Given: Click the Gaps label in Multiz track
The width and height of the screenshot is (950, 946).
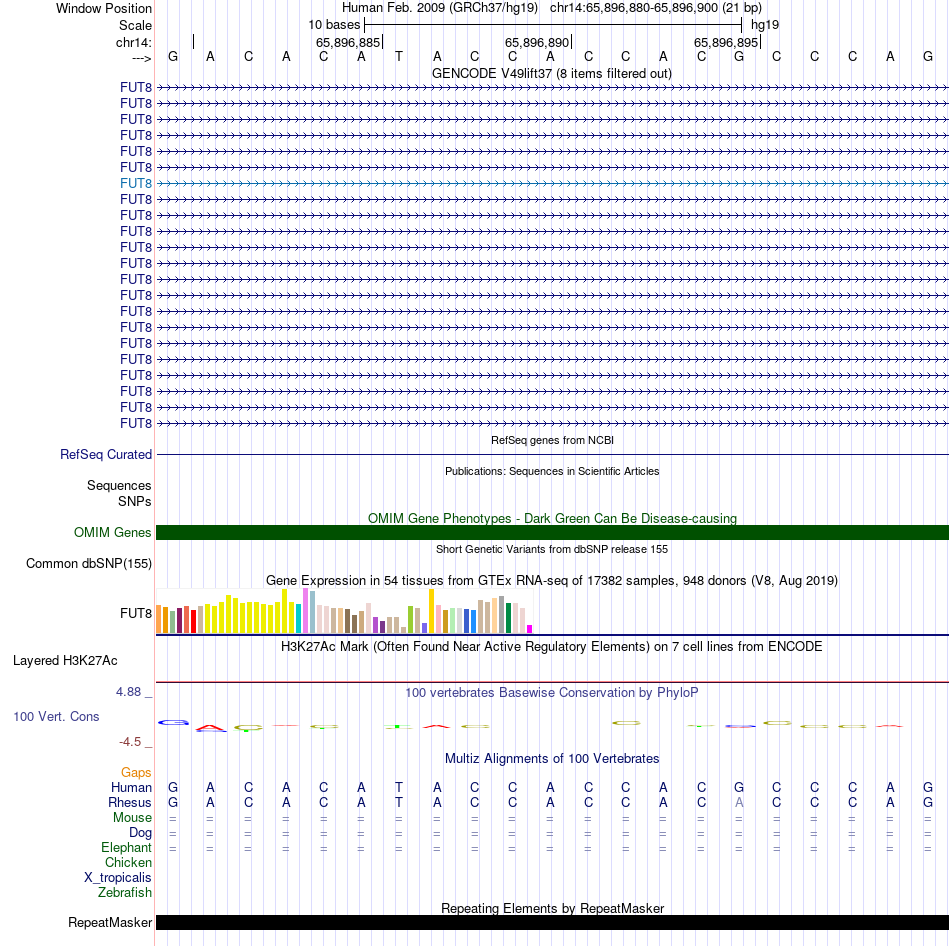Looking at the screenshot, I should pos(136,773).
